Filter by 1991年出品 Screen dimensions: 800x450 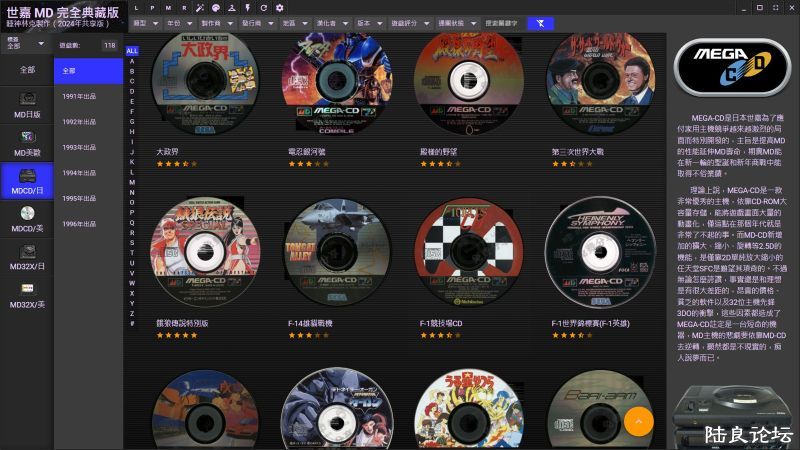click(88, 96)
